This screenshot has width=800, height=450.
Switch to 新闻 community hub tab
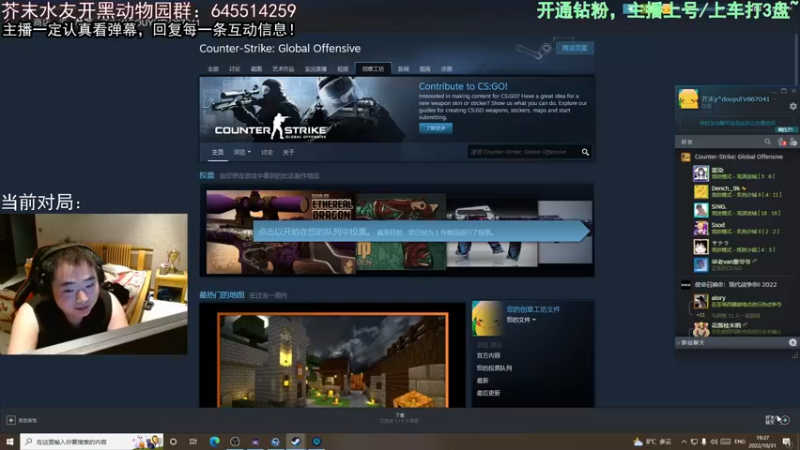click(404, 69)
